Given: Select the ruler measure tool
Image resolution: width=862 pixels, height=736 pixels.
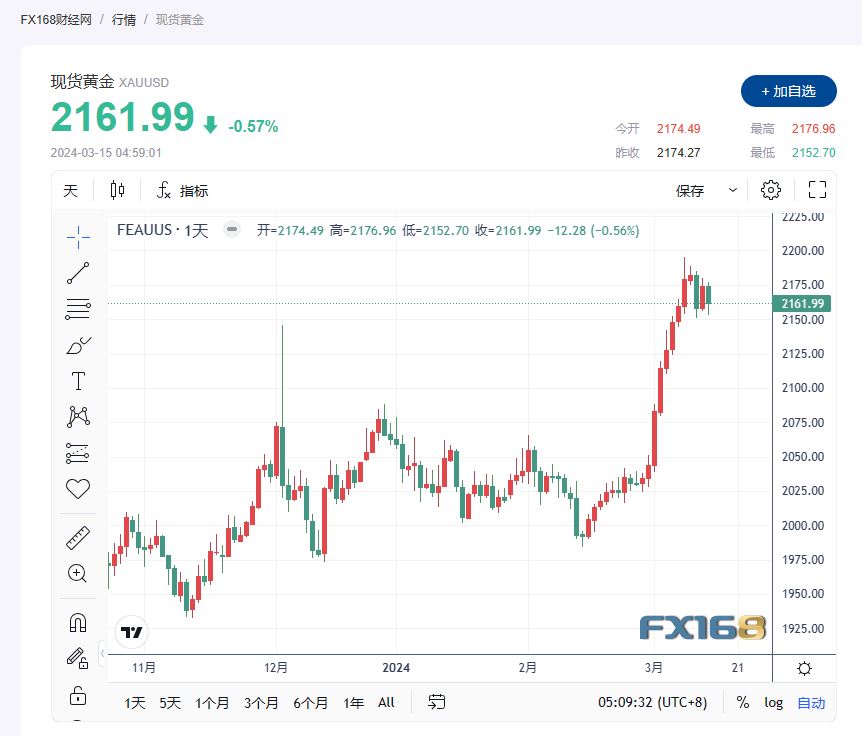Looking at the screenshot, I should (78, 536).
